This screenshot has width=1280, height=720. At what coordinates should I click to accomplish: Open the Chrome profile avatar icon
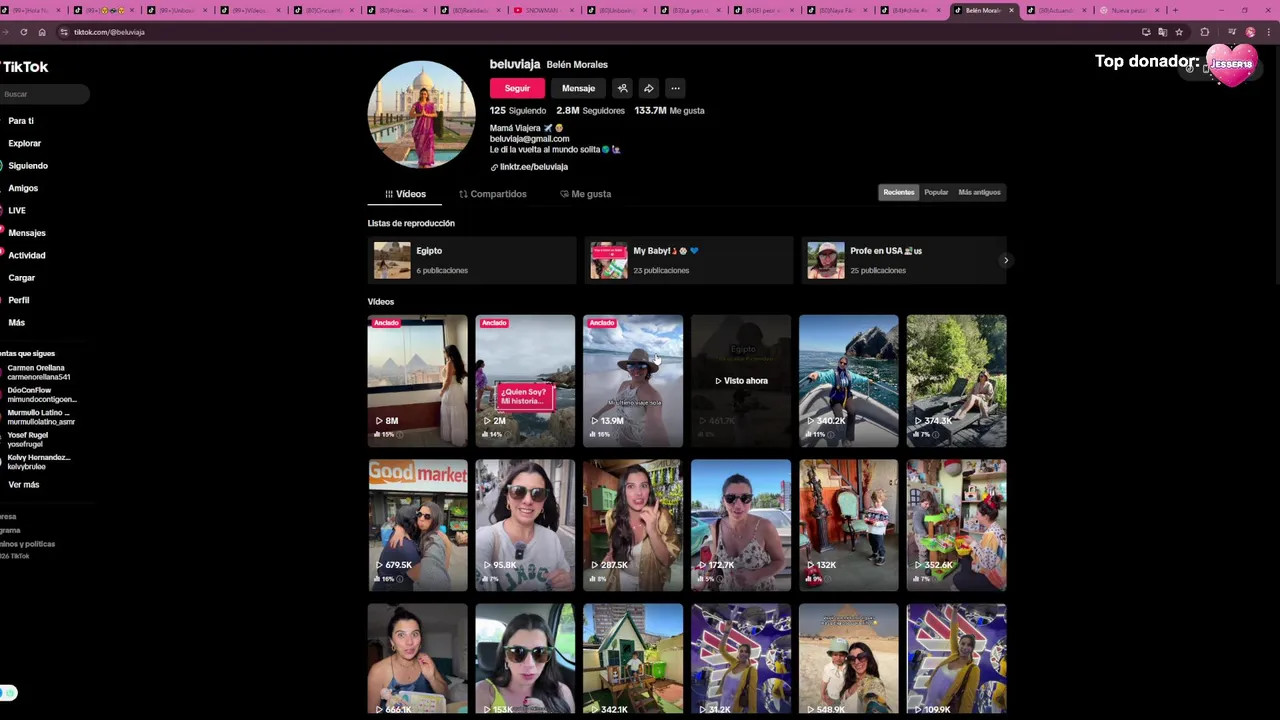pyautogui.click(x=1250, y=32)
